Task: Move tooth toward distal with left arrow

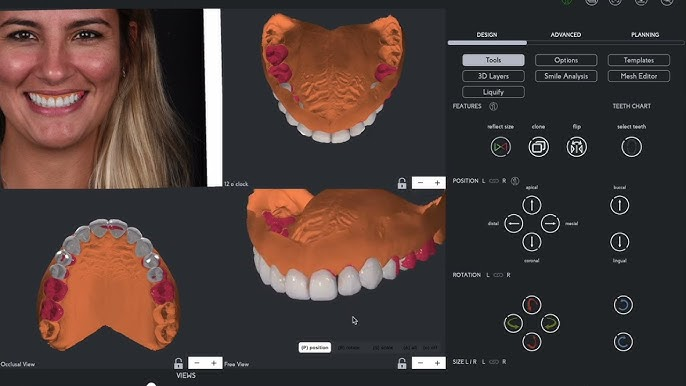Action: [513, 224]
